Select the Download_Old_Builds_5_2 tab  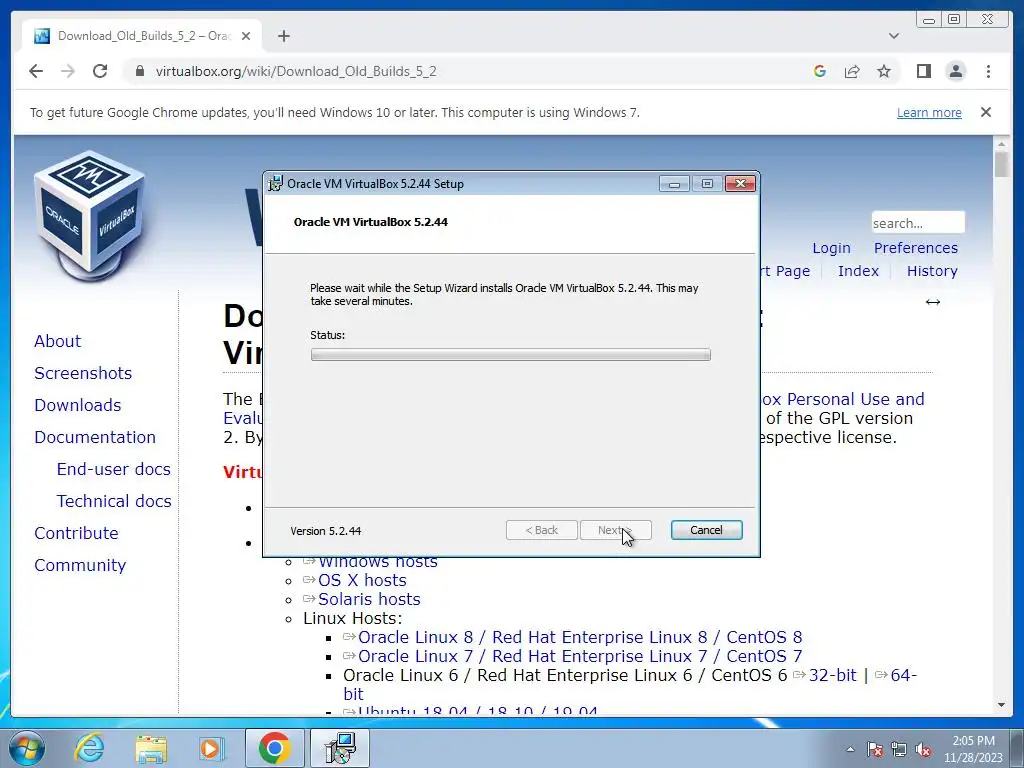pyautogui.click(x=142, y=36)
